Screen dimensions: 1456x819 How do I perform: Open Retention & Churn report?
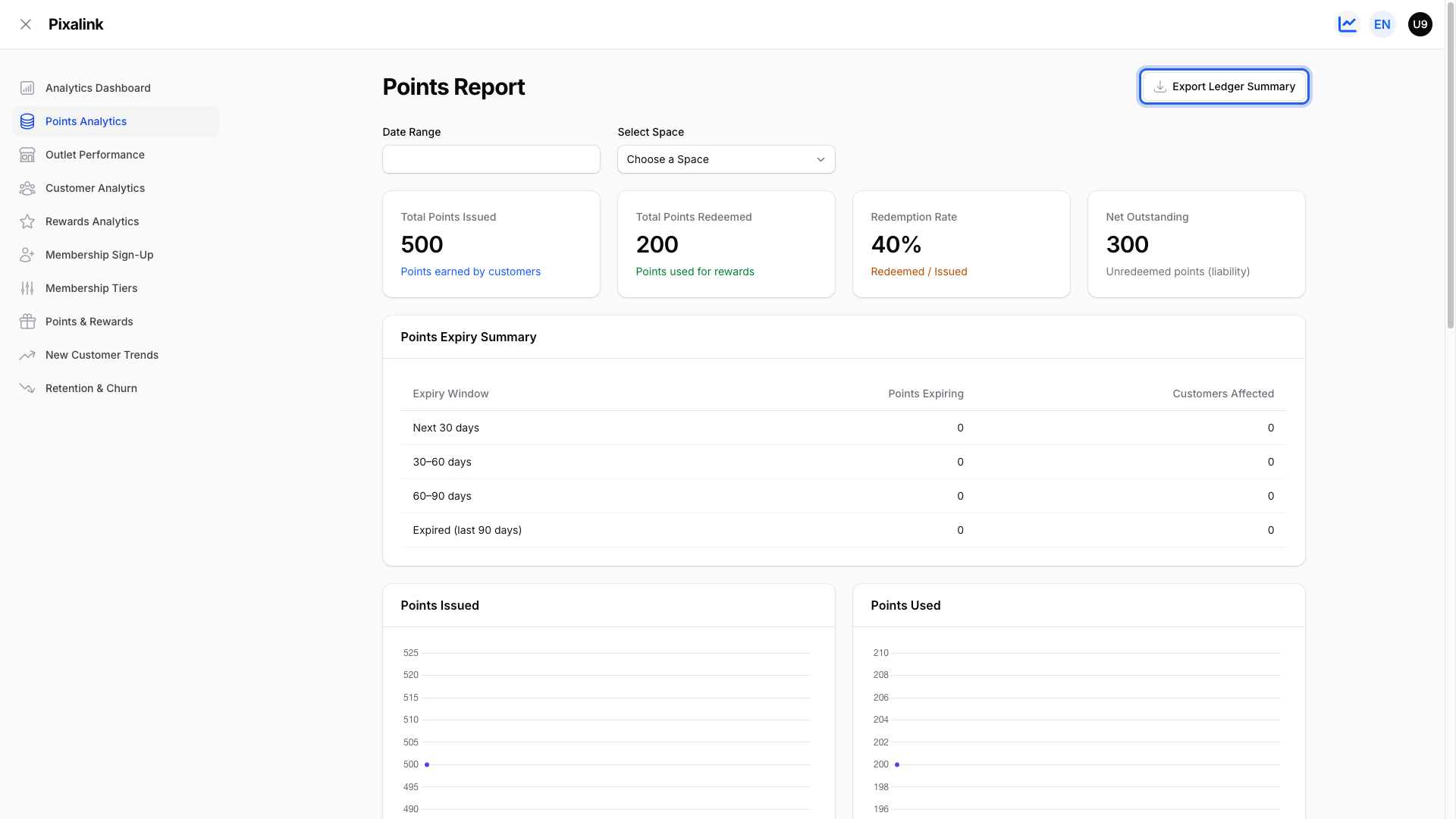(115, 388)
